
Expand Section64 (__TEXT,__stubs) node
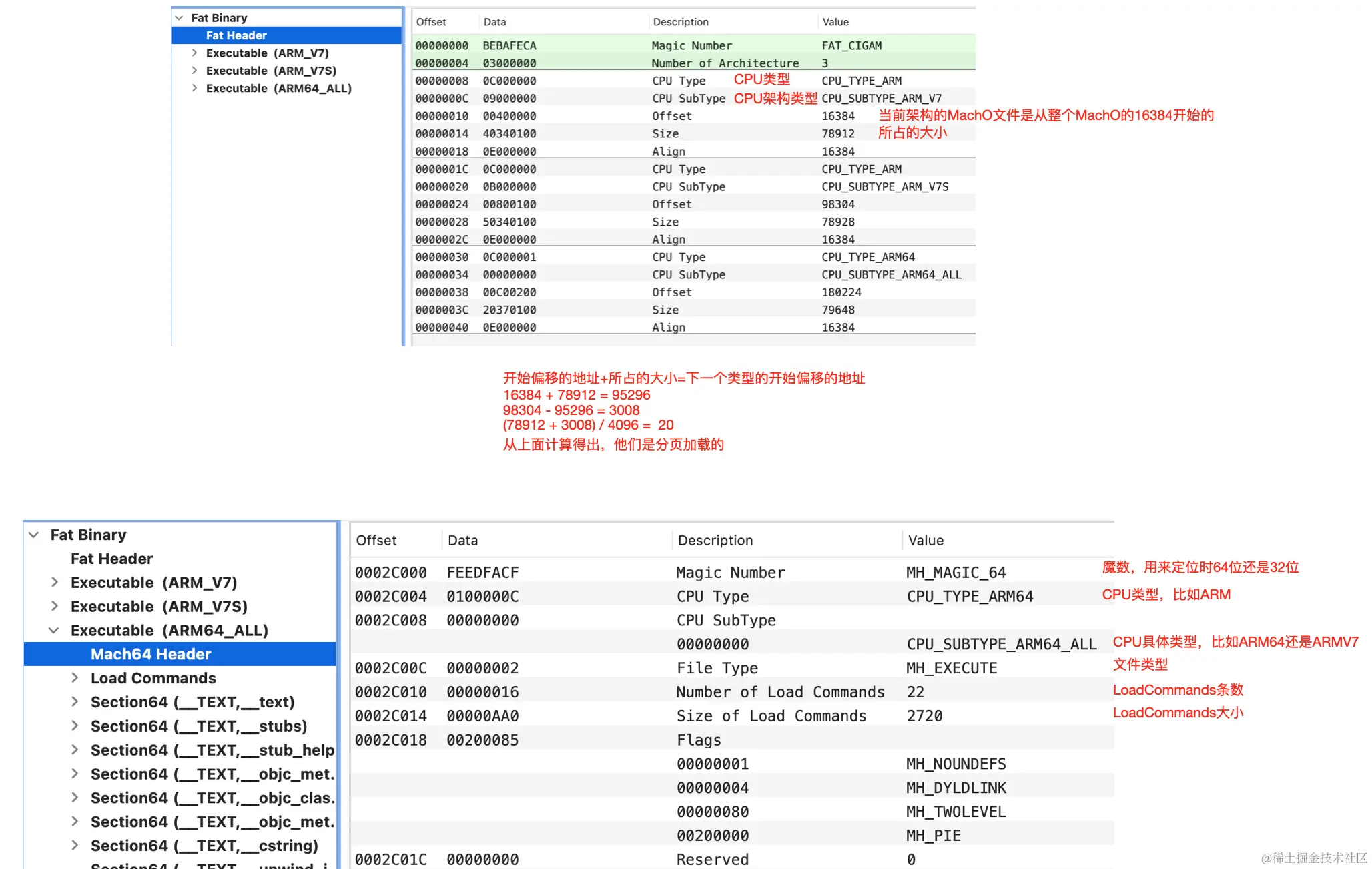[x=75, y=726]
